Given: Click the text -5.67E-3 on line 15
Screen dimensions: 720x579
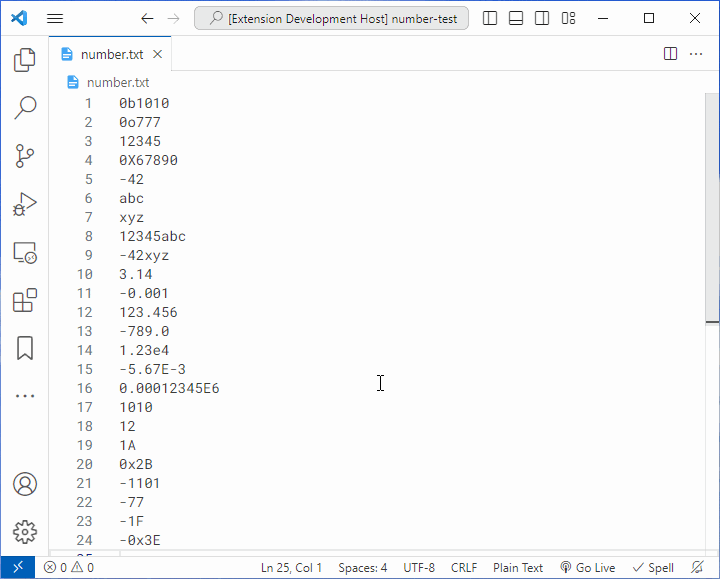Looking at the screenshot, I should tap(152, 369).
